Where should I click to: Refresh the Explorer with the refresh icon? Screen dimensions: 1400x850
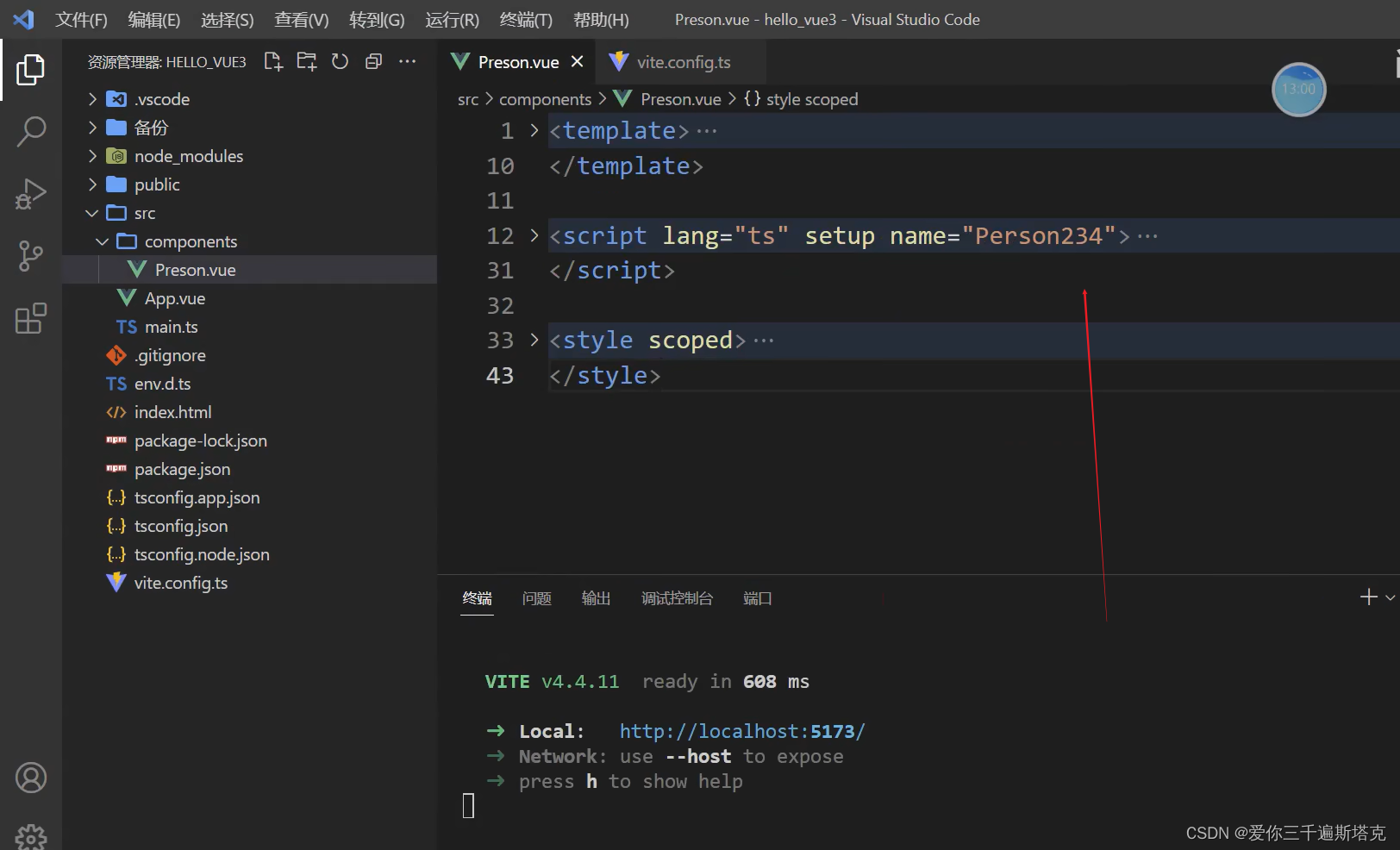tap(340, 61)
